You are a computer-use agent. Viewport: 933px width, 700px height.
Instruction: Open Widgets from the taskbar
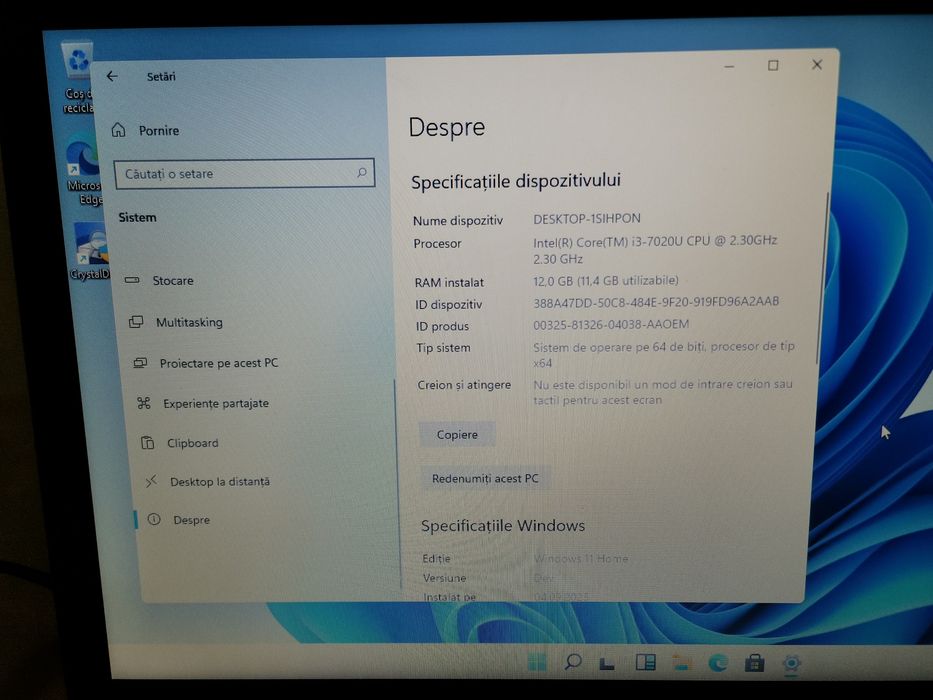click(645, 662)
